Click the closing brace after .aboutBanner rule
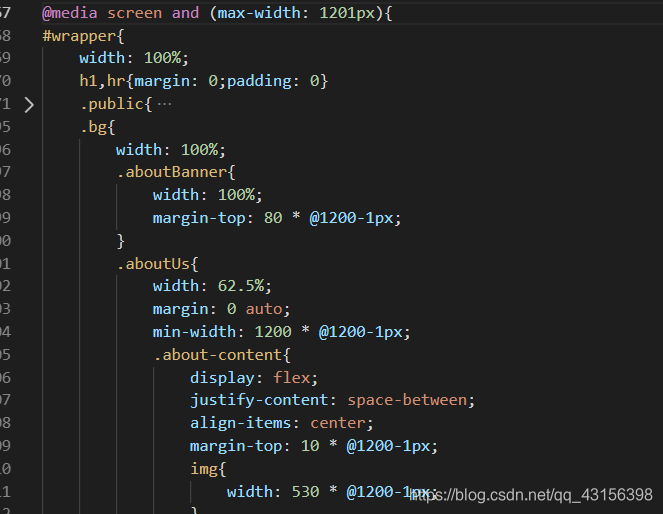The height and width of the screenshot is (514, 663). (x=121, y=241)
